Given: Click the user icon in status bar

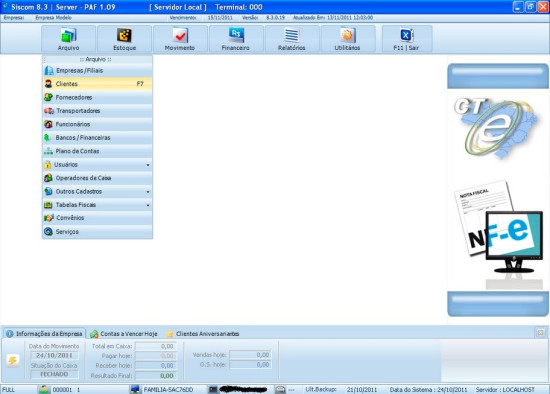Looking at the screenshot, I should 44,389.
